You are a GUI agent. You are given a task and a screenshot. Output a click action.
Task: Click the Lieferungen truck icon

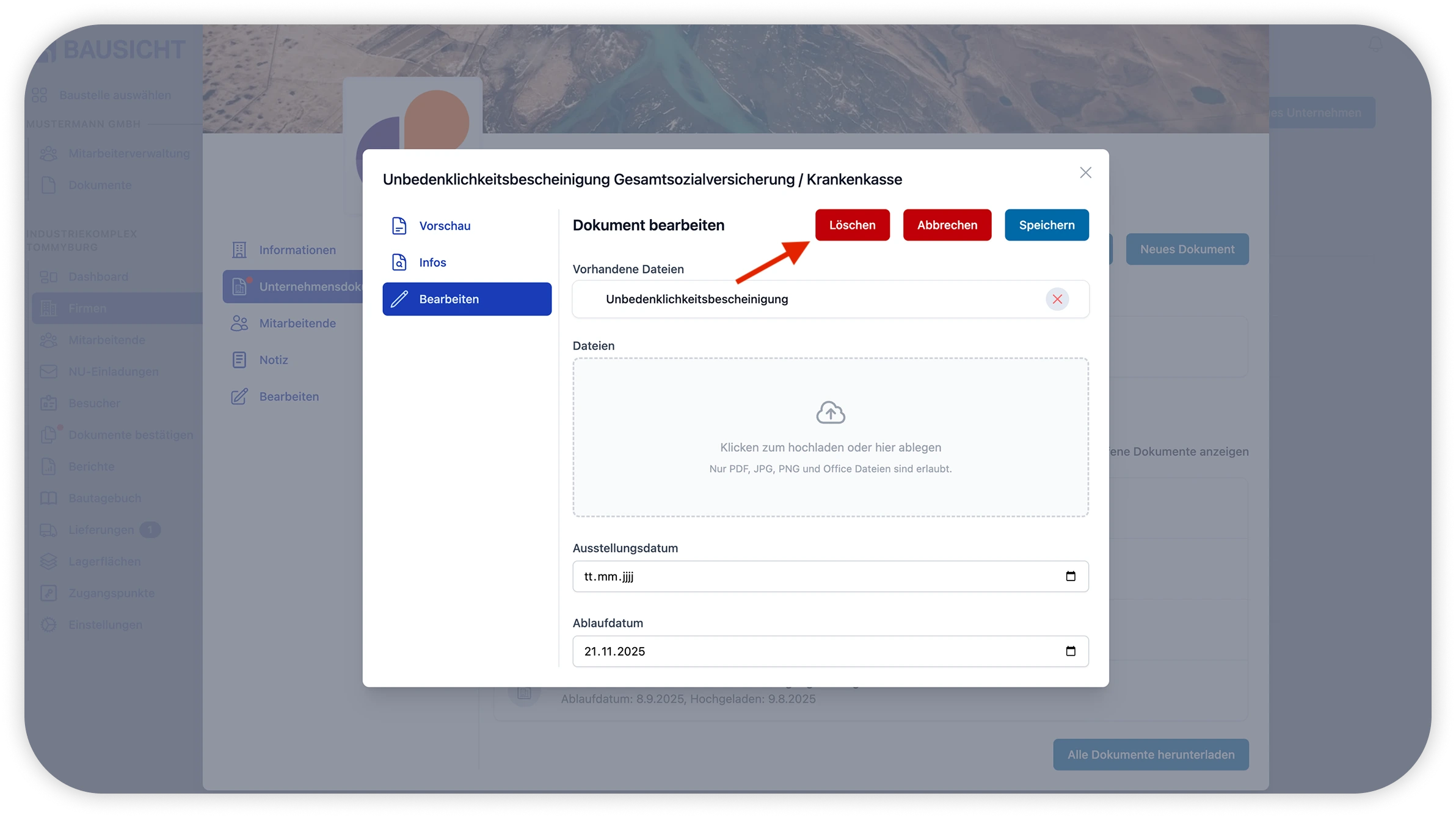[48, 530]
